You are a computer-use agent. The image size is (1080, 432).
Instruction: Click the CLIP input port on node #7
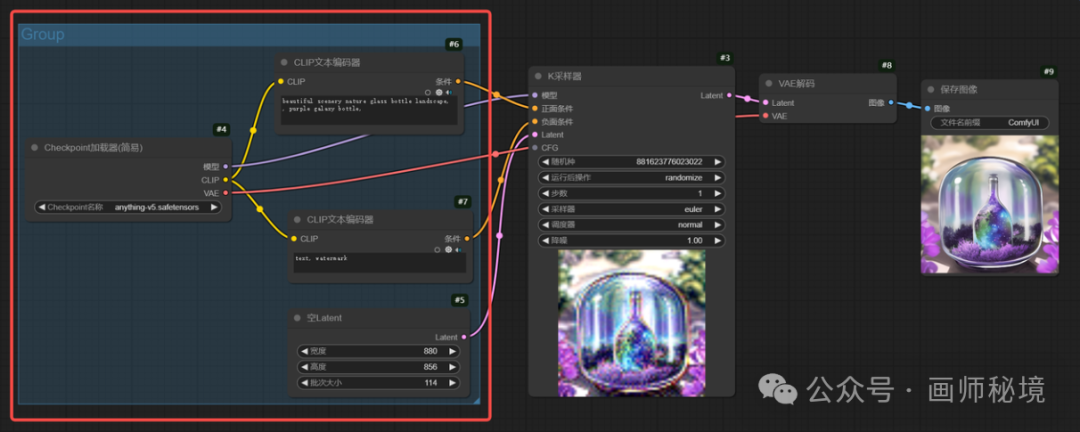point(294,238)
